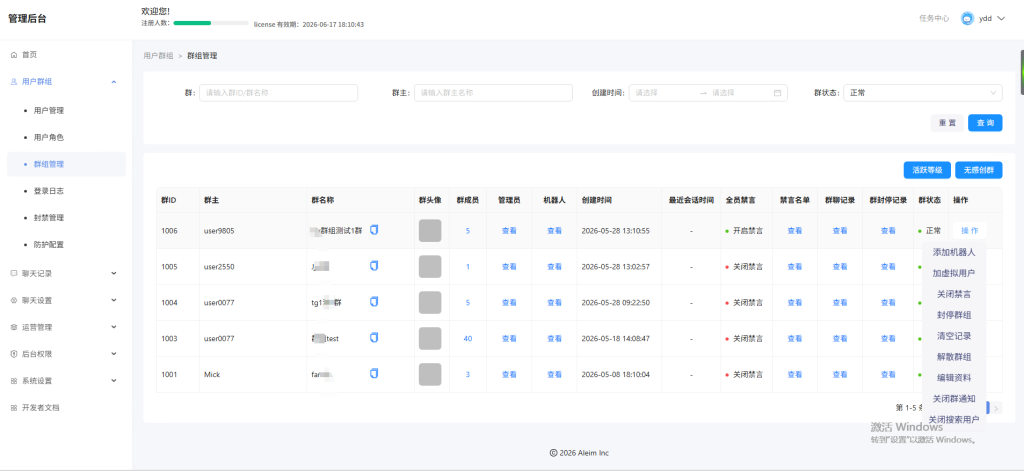Open the ydd account dropdown arrow

[x=1001, y=19]
